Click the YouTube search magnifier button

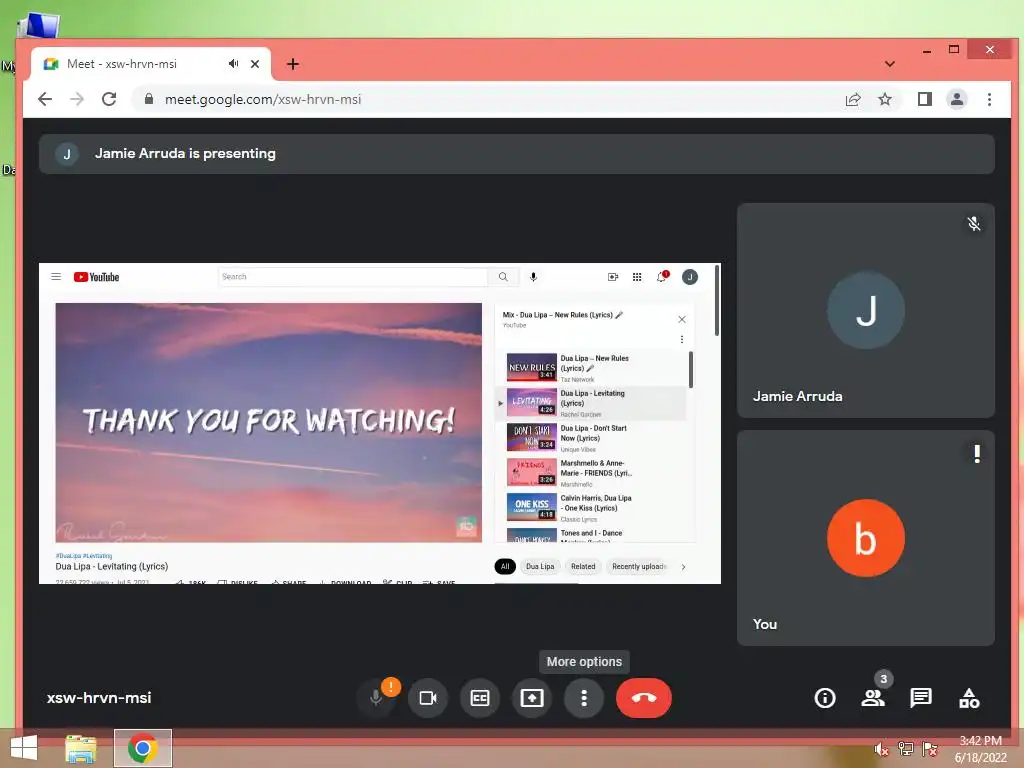point(503,277)
